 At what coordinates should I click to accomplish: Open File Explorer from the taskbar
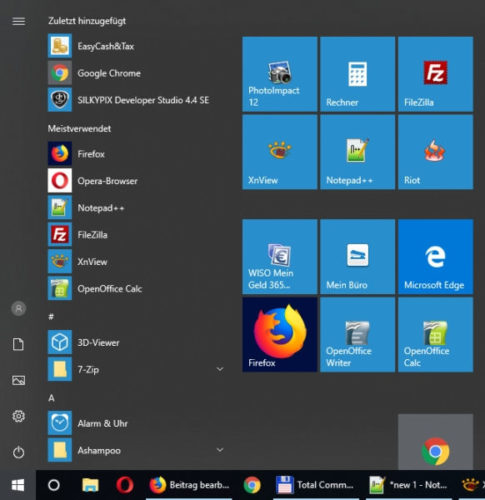(90, 485)
